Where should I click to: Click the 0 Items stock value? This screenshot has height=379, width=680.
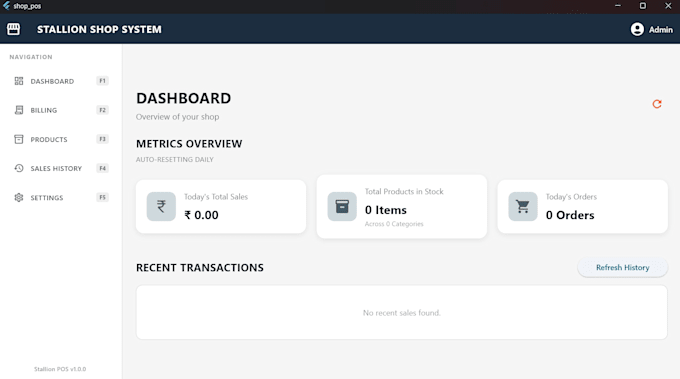pos(386,210)
